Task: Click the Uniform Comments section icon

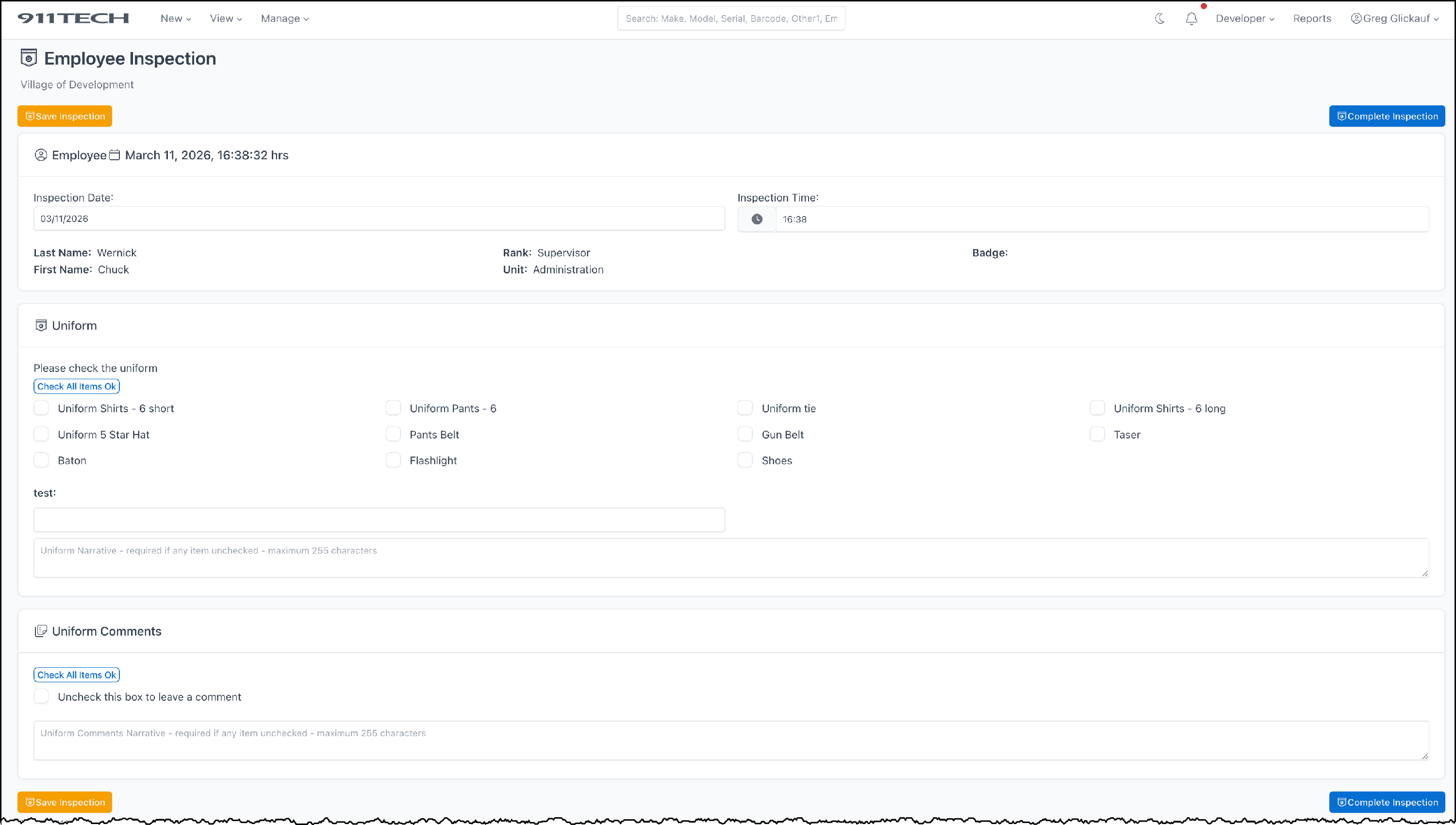Action: pos(41,631)
